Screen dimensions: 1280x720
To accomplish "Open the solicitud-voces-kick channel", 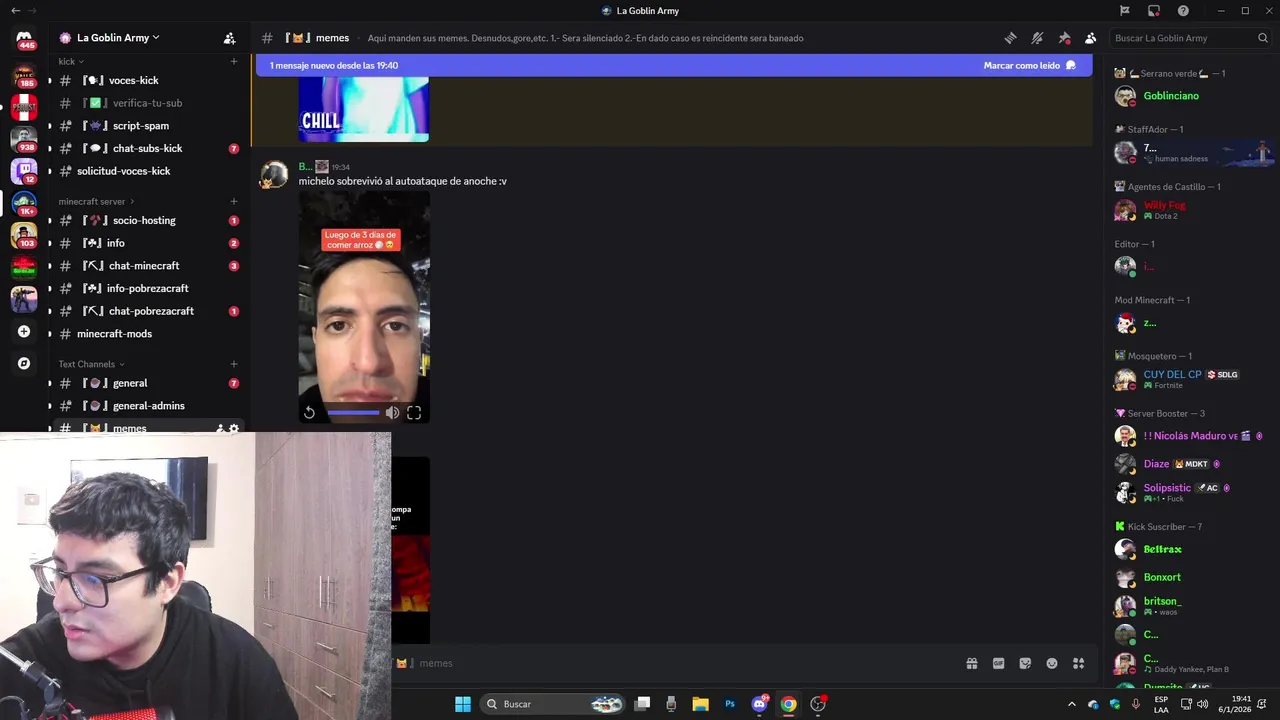I will [x=147, y=171].
